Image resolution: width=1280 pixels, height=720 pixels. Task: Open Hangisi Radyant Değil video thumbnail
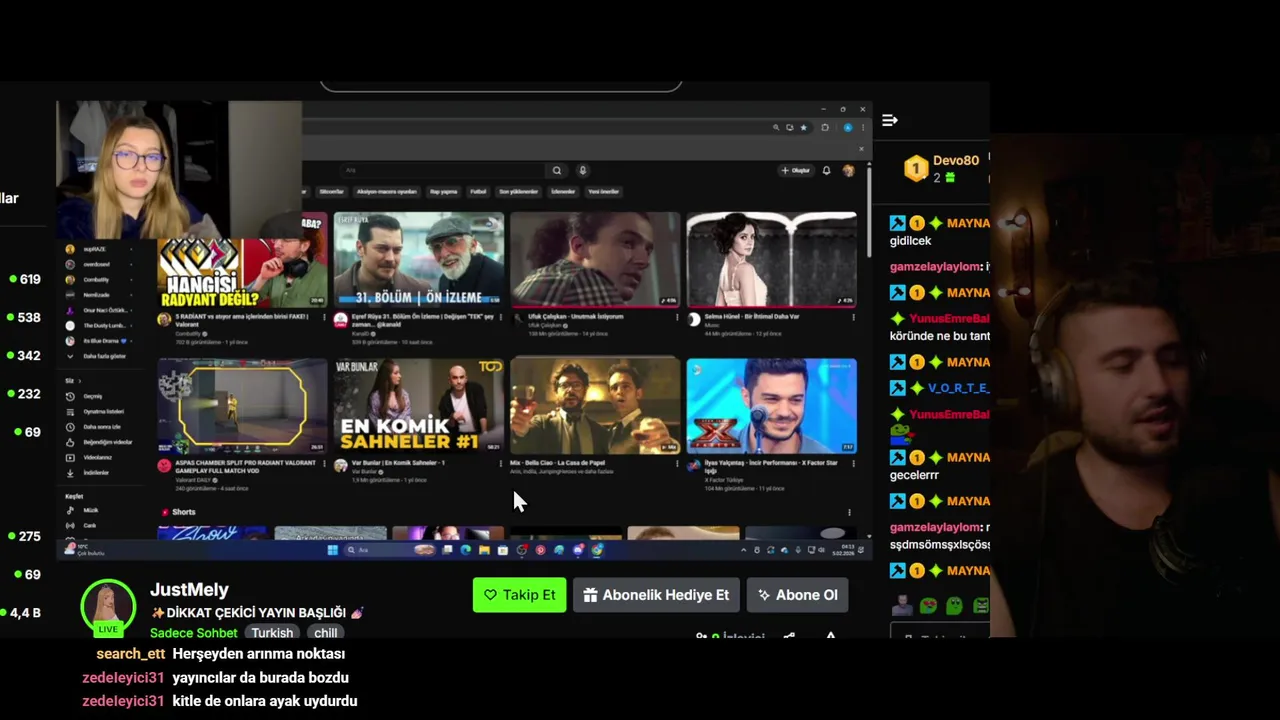(242, 260)
